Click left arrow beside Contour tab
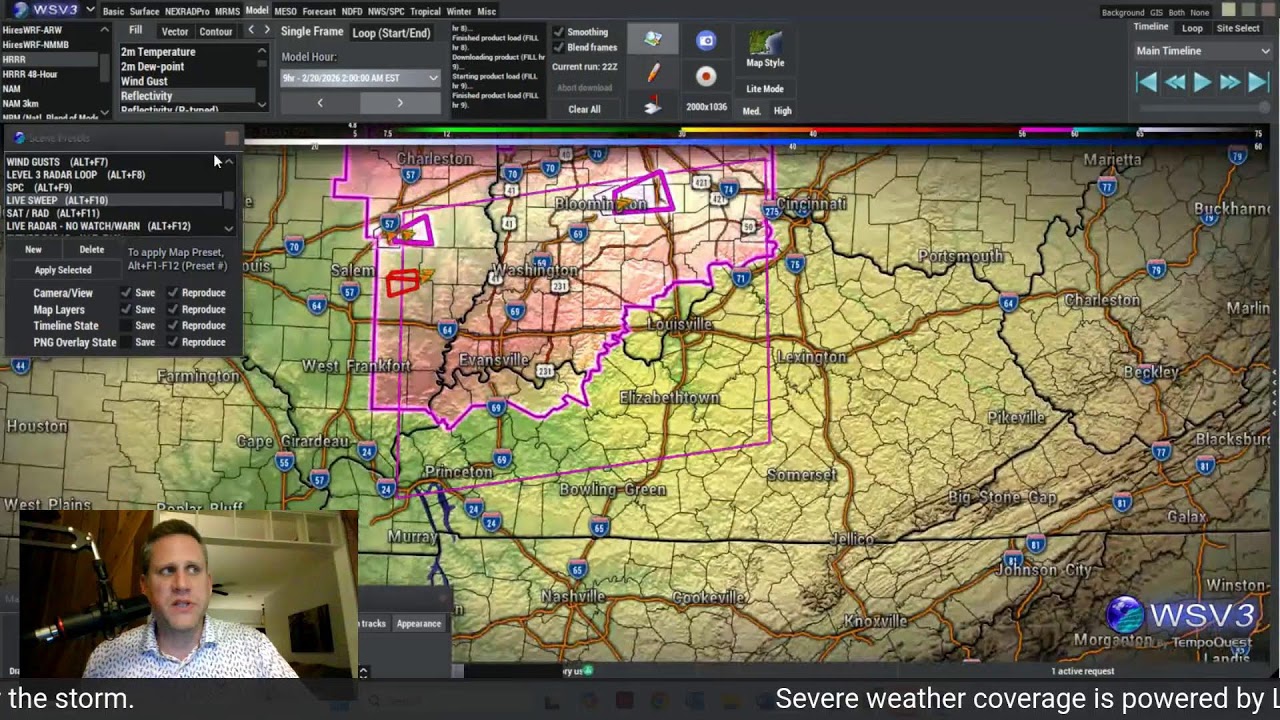 pyautogui.click(x=251, y=31)
